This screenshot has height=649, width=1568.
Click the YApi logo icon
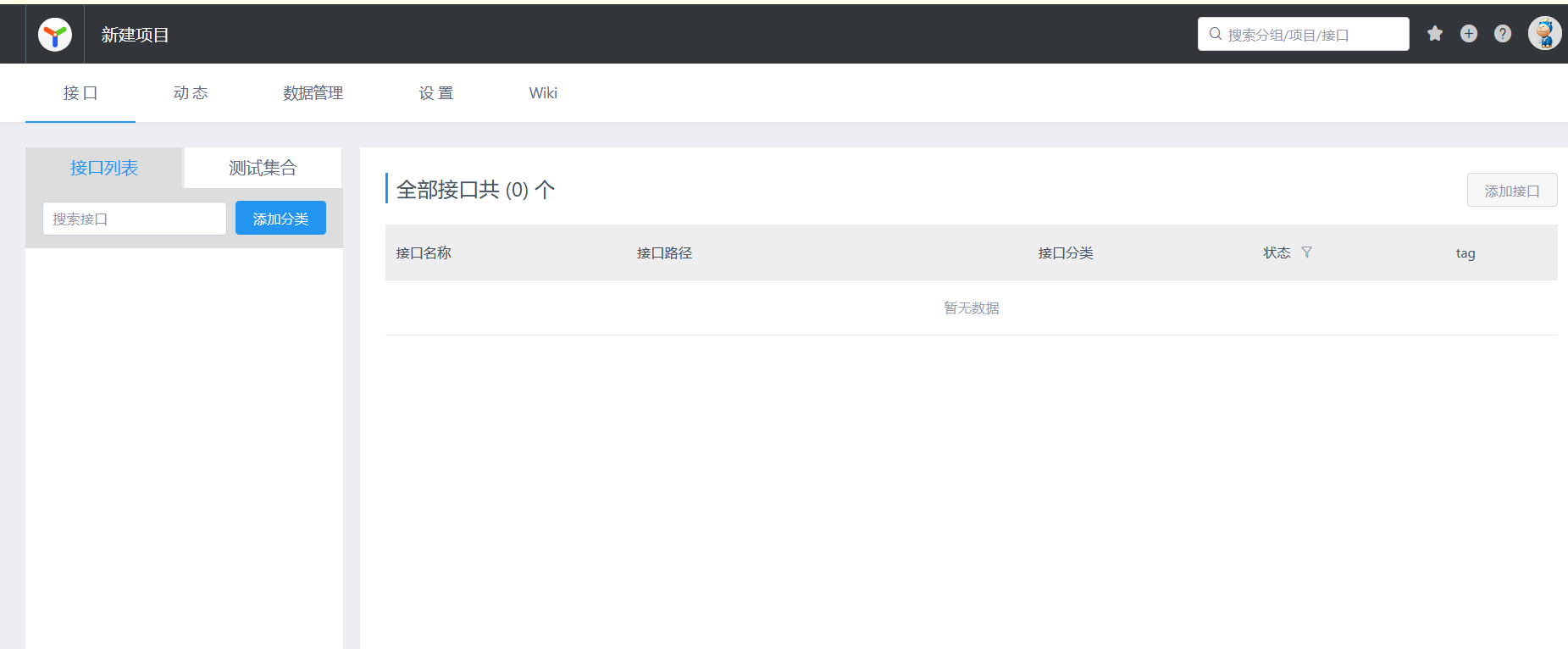(55, 35)
